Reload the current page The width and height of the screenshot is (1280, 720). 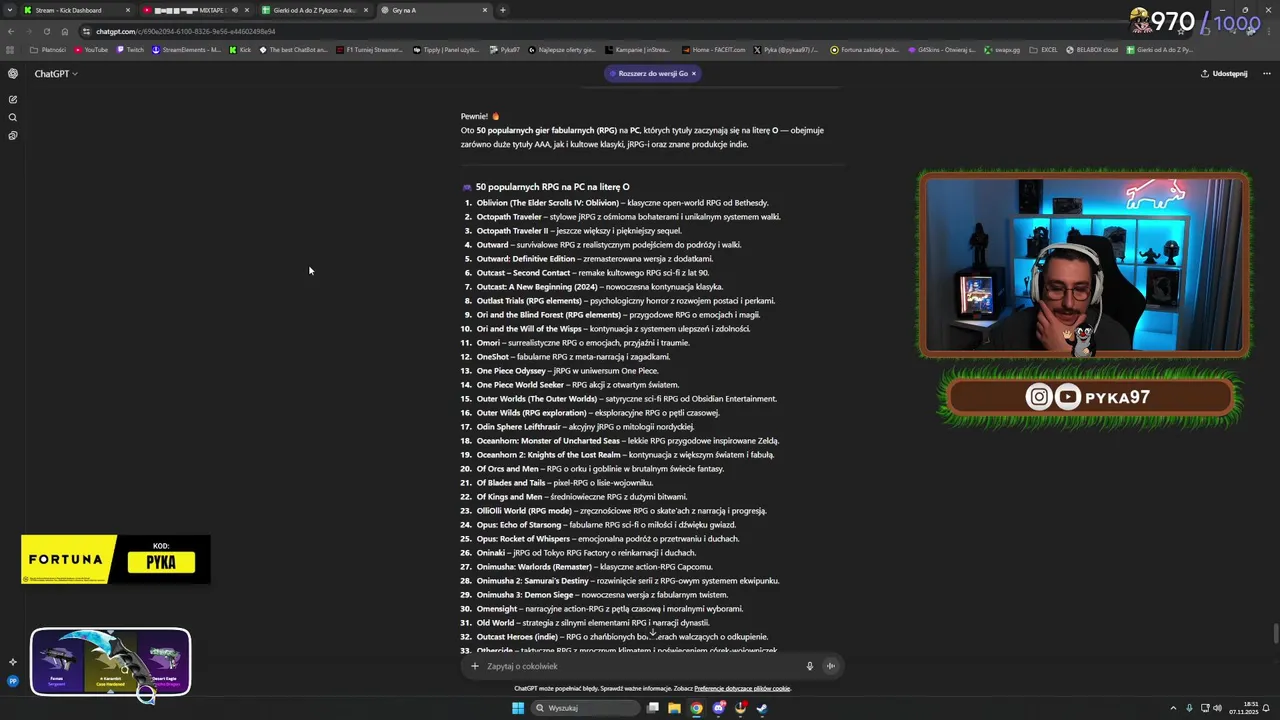click(x=46, y=31)
